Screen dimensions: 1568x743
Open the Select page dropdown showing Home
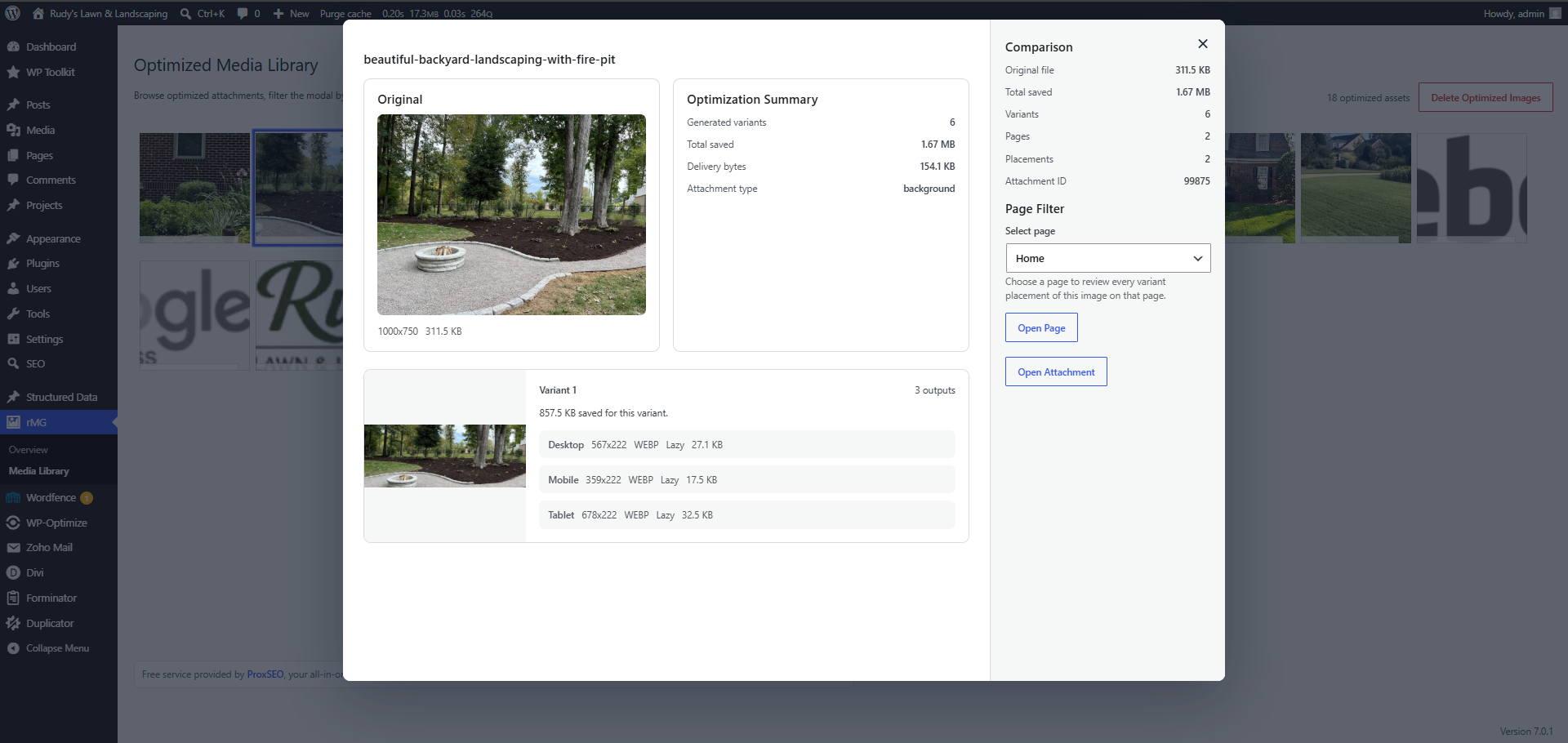tap(1108, 258)
